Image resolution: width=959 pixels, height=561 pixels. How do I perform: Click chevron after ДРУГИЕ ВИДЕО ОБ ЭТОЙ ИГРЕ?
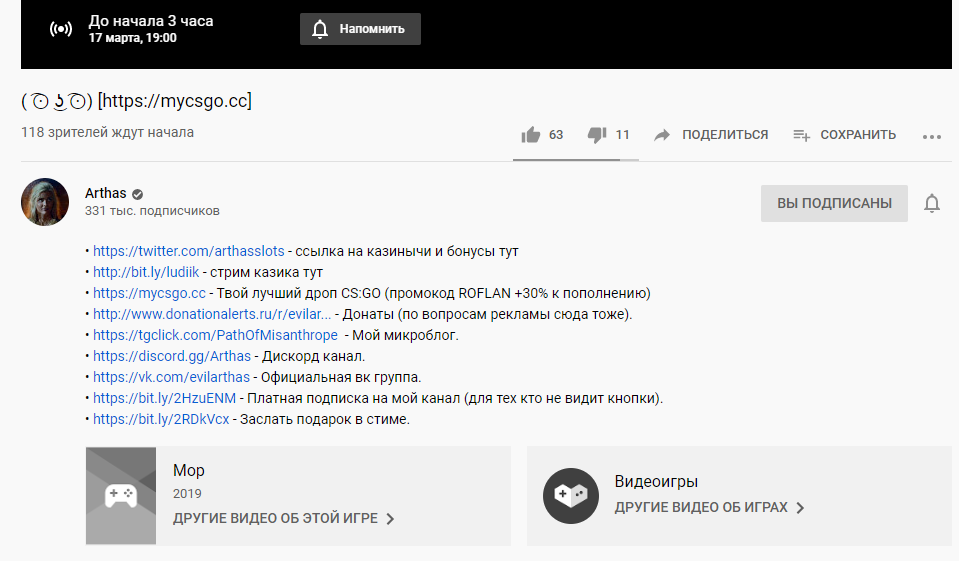pos(390,519)
